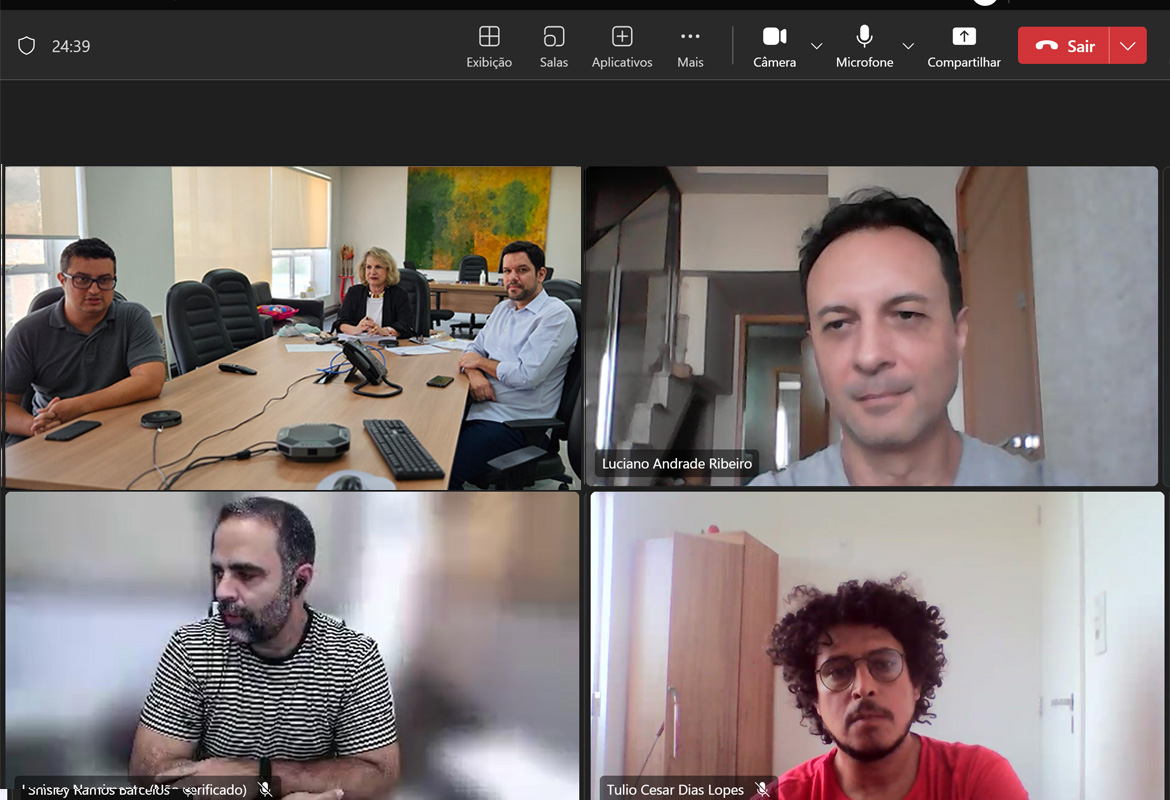This screenshot has width=1170, height=800.
Task: Open the Mais options menu
Action: click(x=690, y=46)
